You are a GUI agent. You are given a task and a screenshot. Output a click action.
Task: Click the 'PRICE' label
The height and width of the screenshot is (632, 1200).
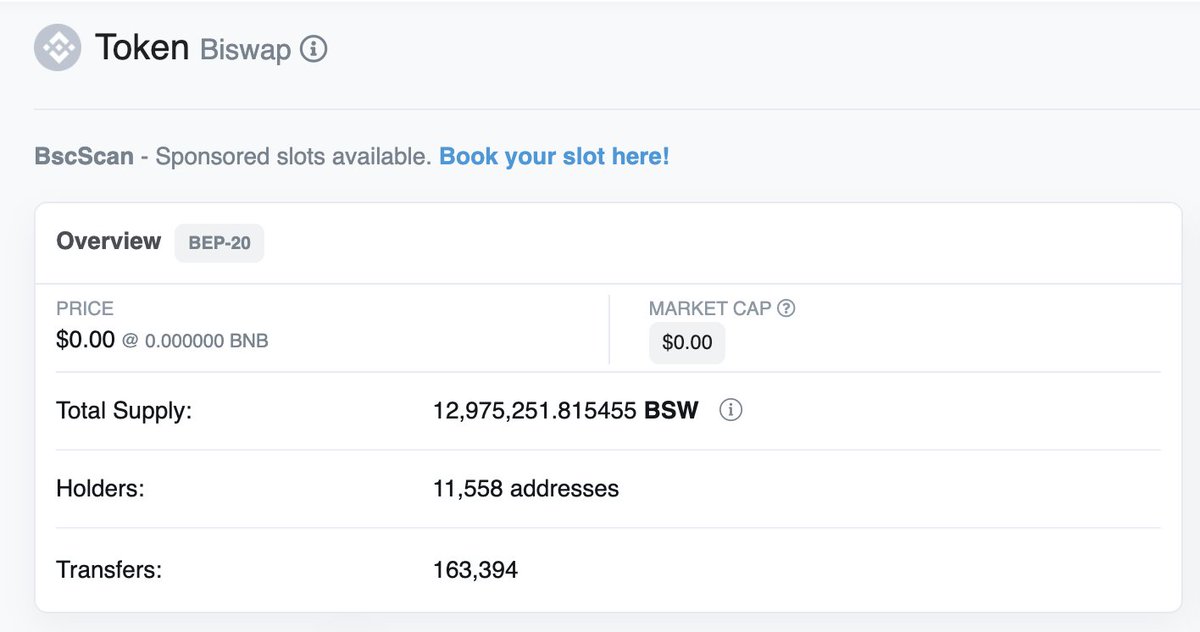tap(85, 309)
